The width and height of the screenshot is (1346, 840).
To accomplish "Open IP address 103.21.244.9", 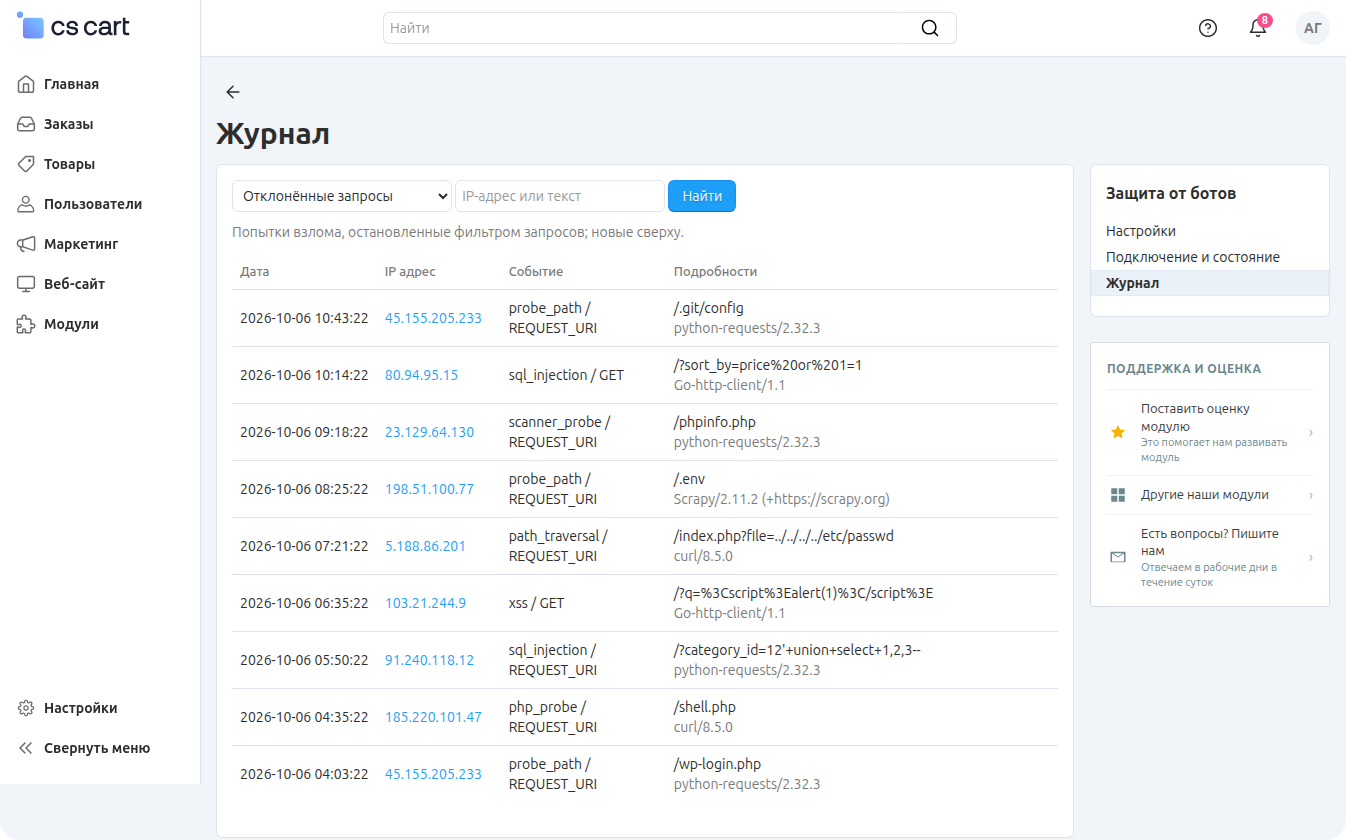I will (x=425, y=603).
